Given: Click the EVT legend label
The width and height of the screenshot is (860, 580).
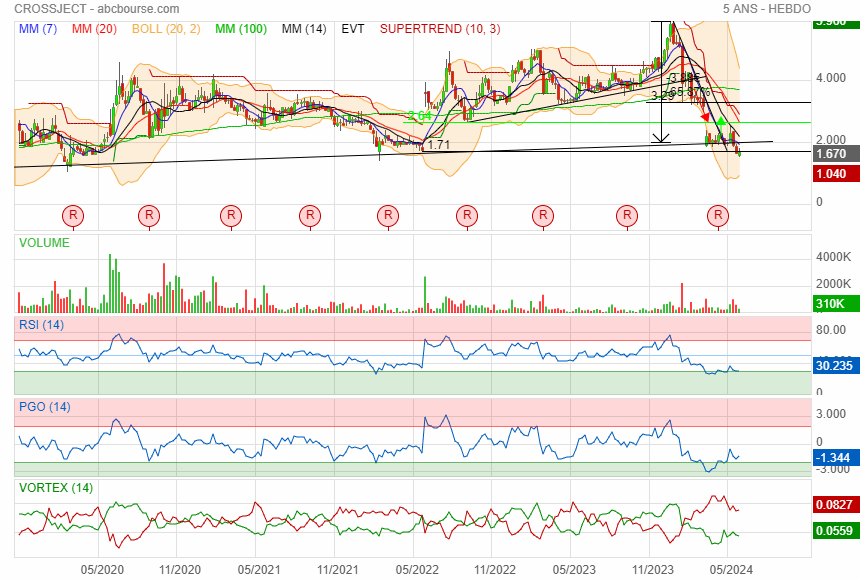Looking at the screenshot, I should [x=353, y=29].
